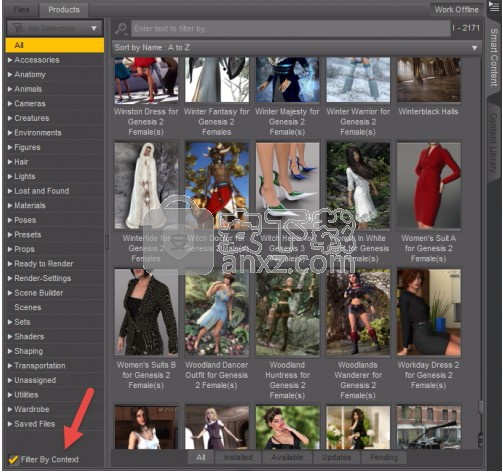Open Winston Dress for Genesis 2 thumbnail
Viewport: 503px width, 473px height.
coord(146,79)
